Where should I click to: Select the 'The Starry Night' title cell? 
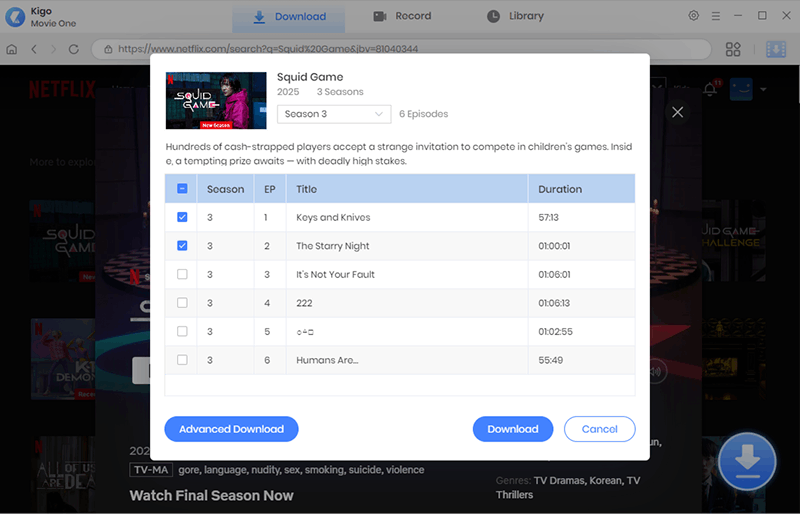coord(407,246)
